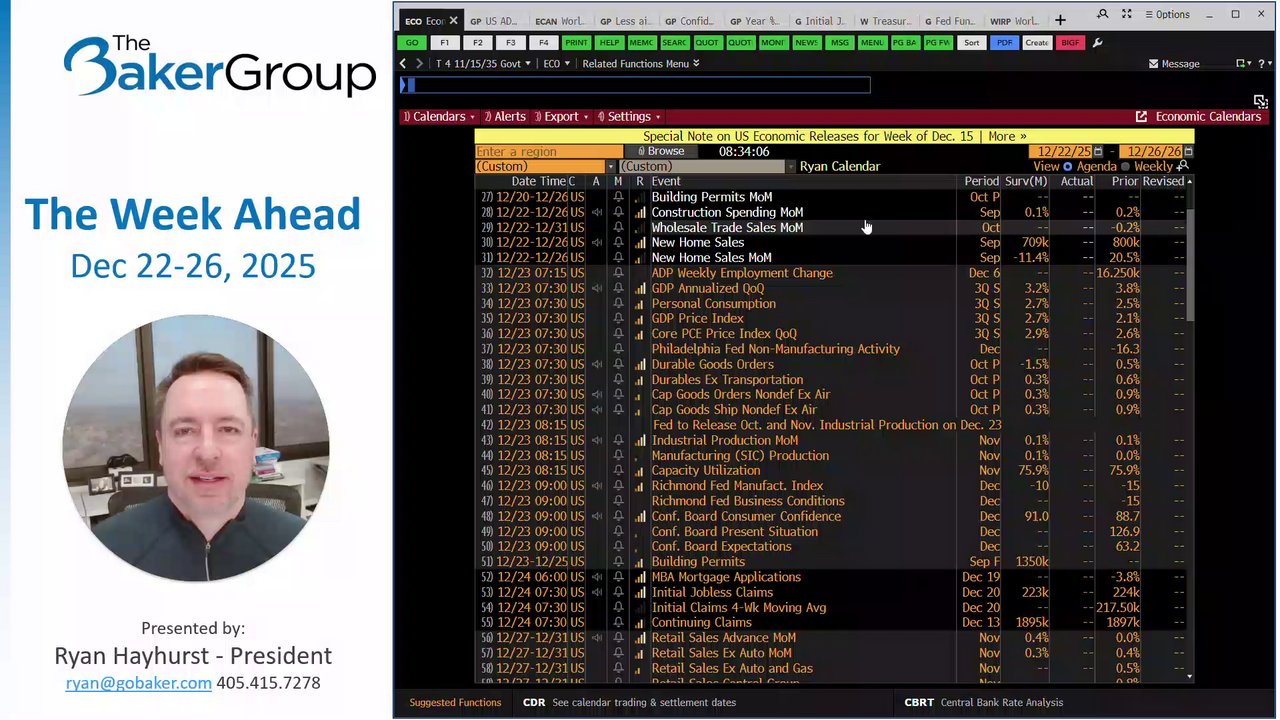Click the speaker icon for Richmond Fed Manufact. Index

point(597,486)
